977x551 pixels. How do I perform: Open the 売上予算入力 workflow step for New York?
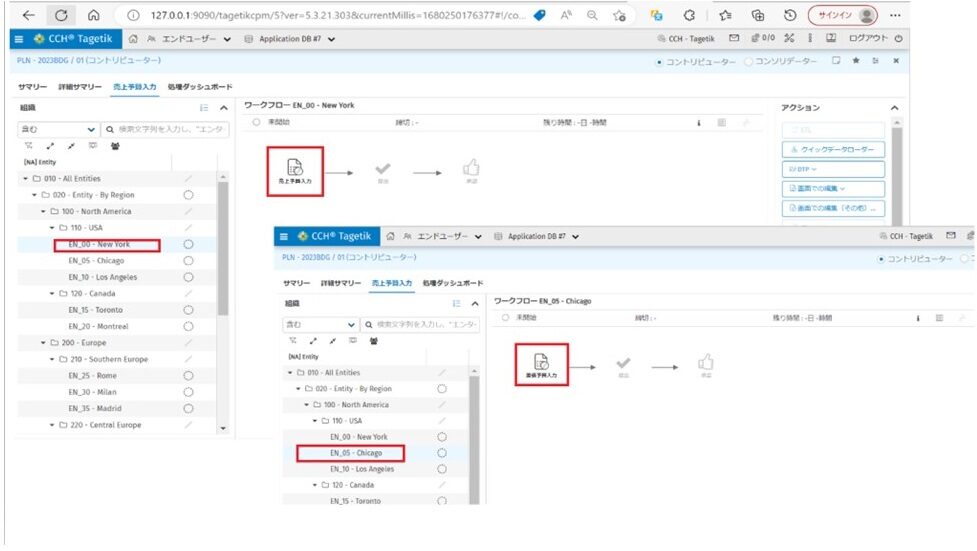[x=294, y=169]
